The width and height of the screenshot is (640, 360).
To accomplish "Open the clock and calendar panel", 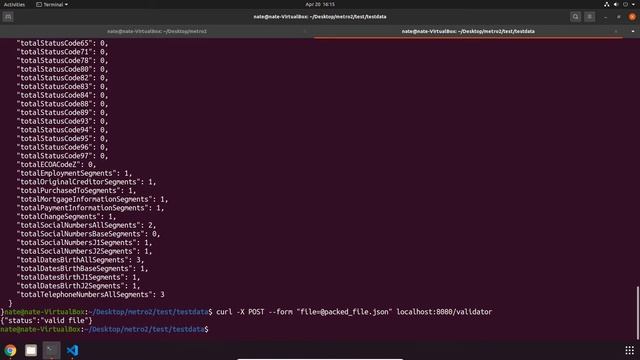I will 320,4.
